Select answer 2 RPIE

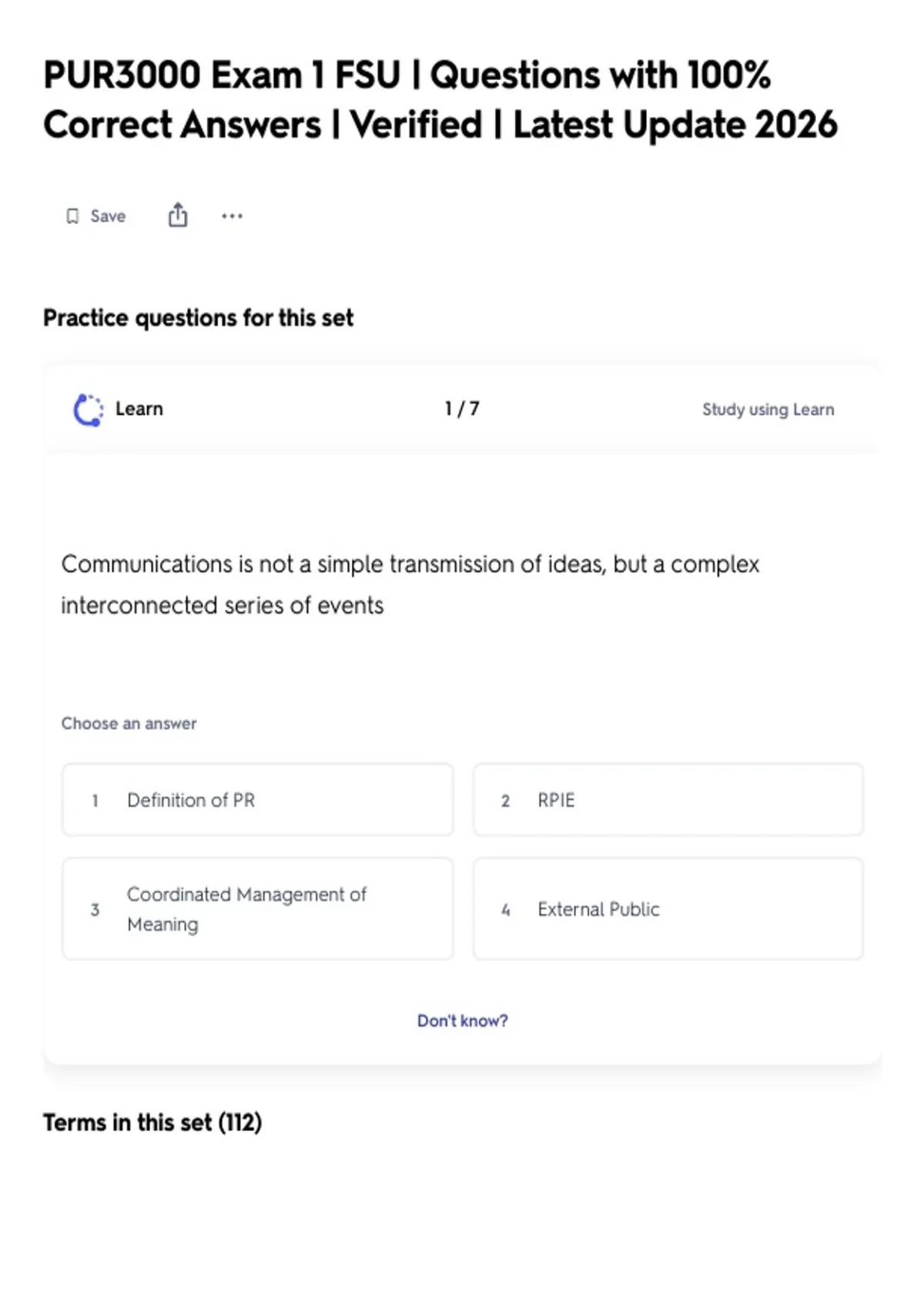[x=668, y=800]
